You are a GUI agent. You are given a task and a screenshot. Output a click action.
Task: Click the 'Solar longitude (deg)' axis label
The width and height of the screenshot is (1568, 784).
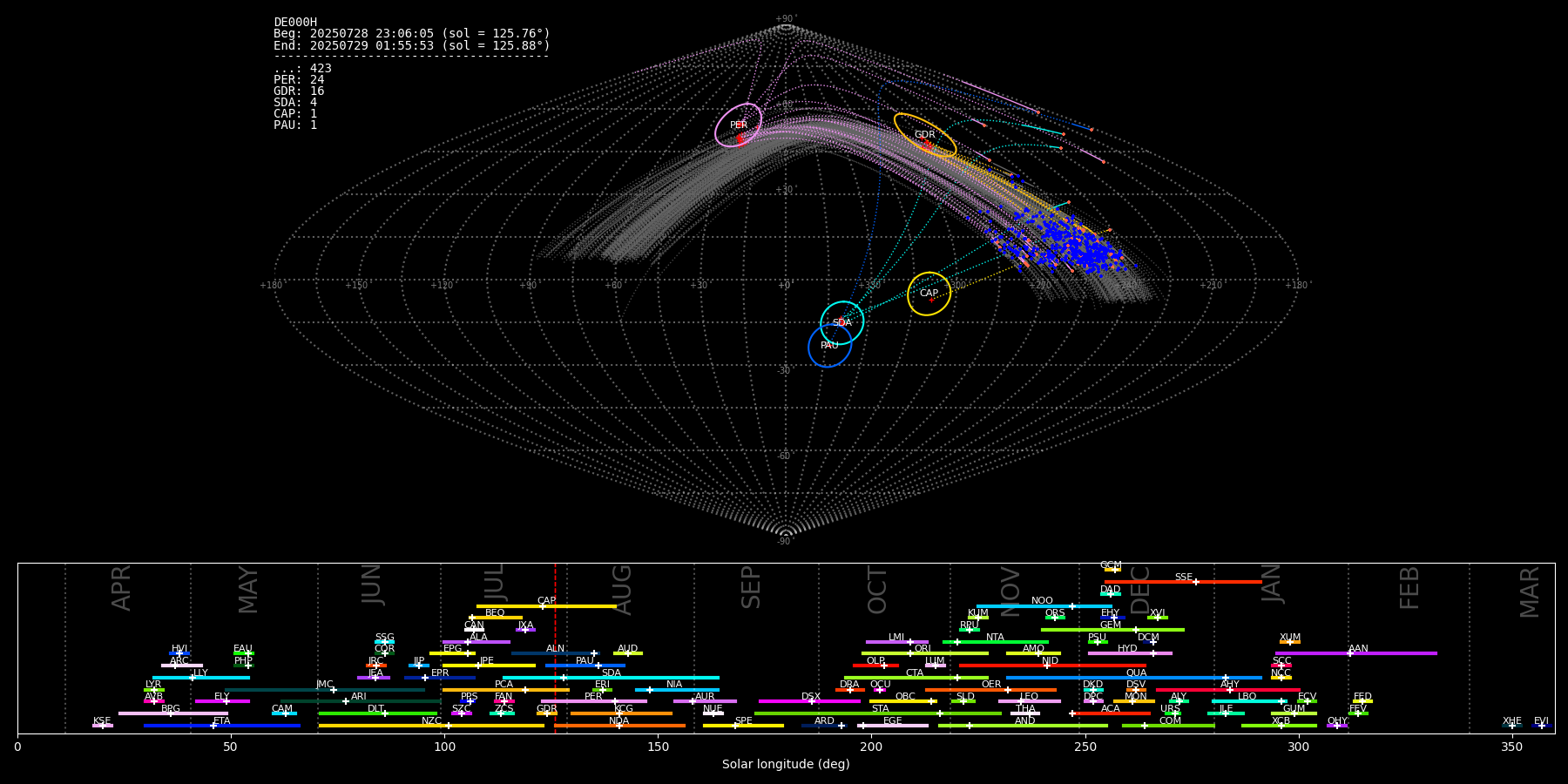[786, 765]
